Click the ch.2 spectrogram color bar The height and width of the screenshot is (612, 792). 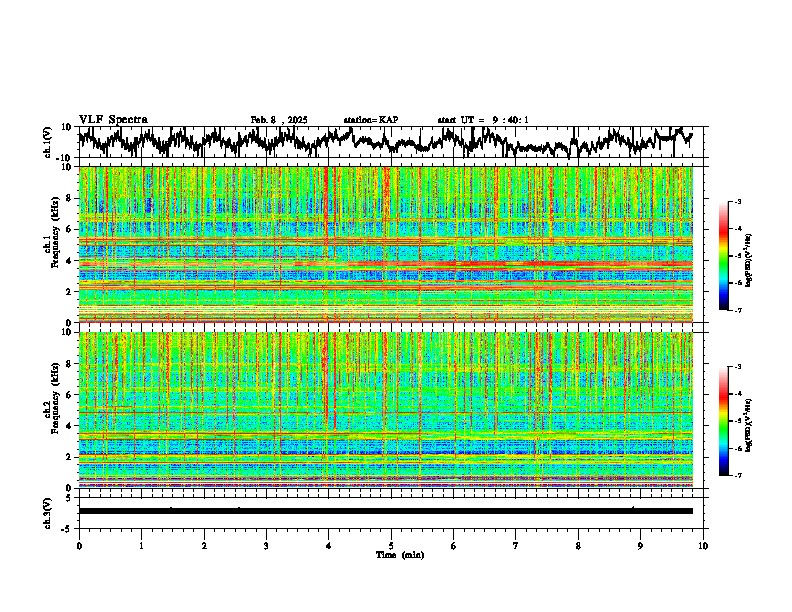(x=723, y=421)
